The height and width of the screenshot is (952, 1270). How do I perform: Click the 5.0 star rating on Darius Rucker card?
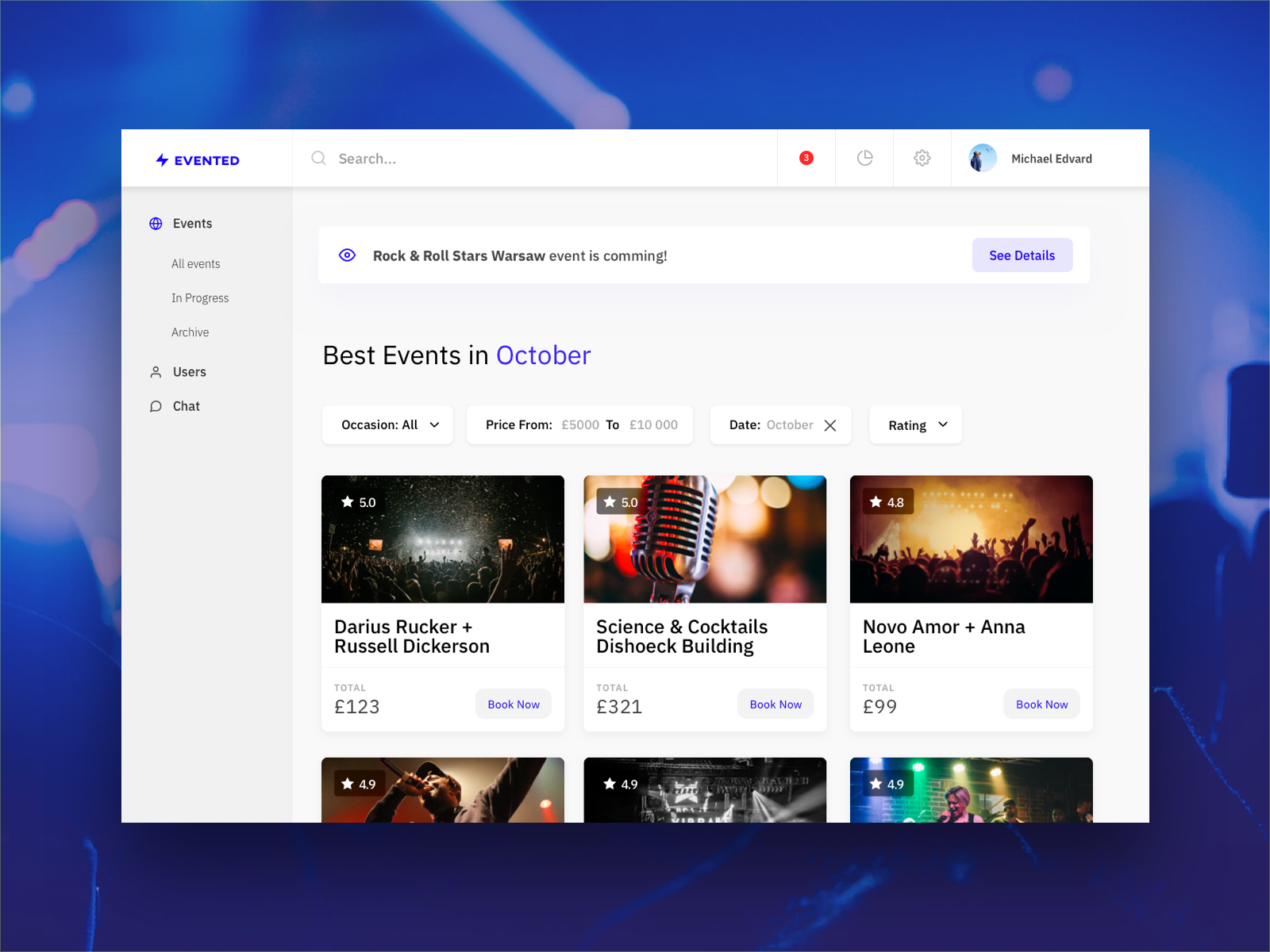tap(359, 502)
